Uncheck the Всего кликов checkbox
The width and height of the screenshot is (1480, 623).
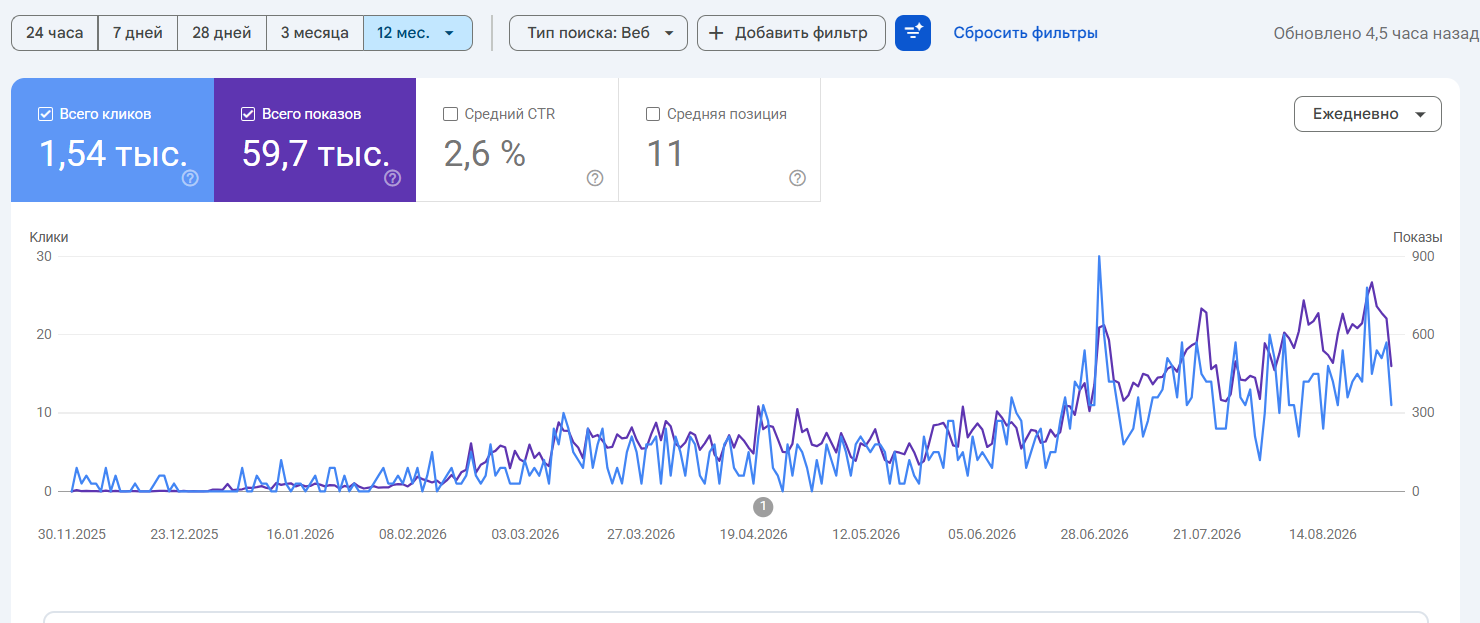(x=45, y=114)
